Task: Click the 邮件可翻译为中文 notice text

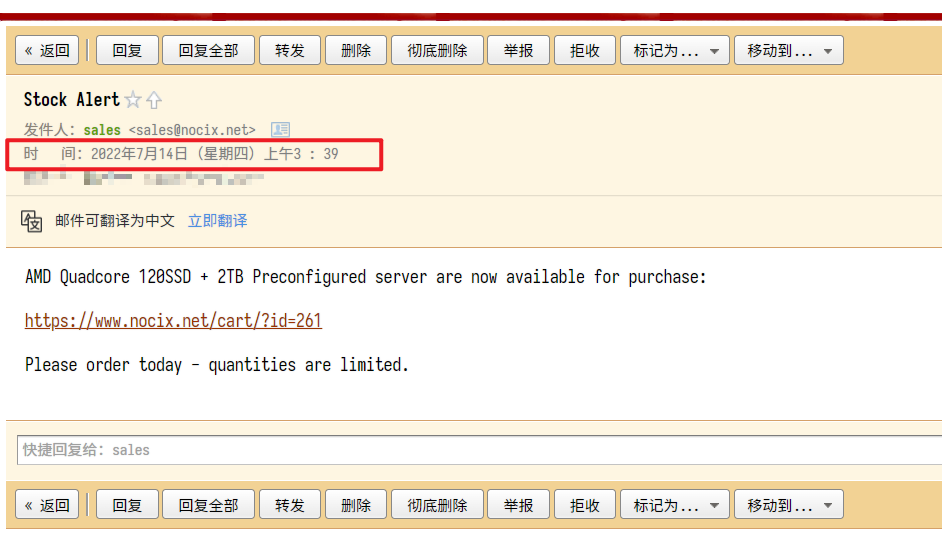Action: coord(115,221)
